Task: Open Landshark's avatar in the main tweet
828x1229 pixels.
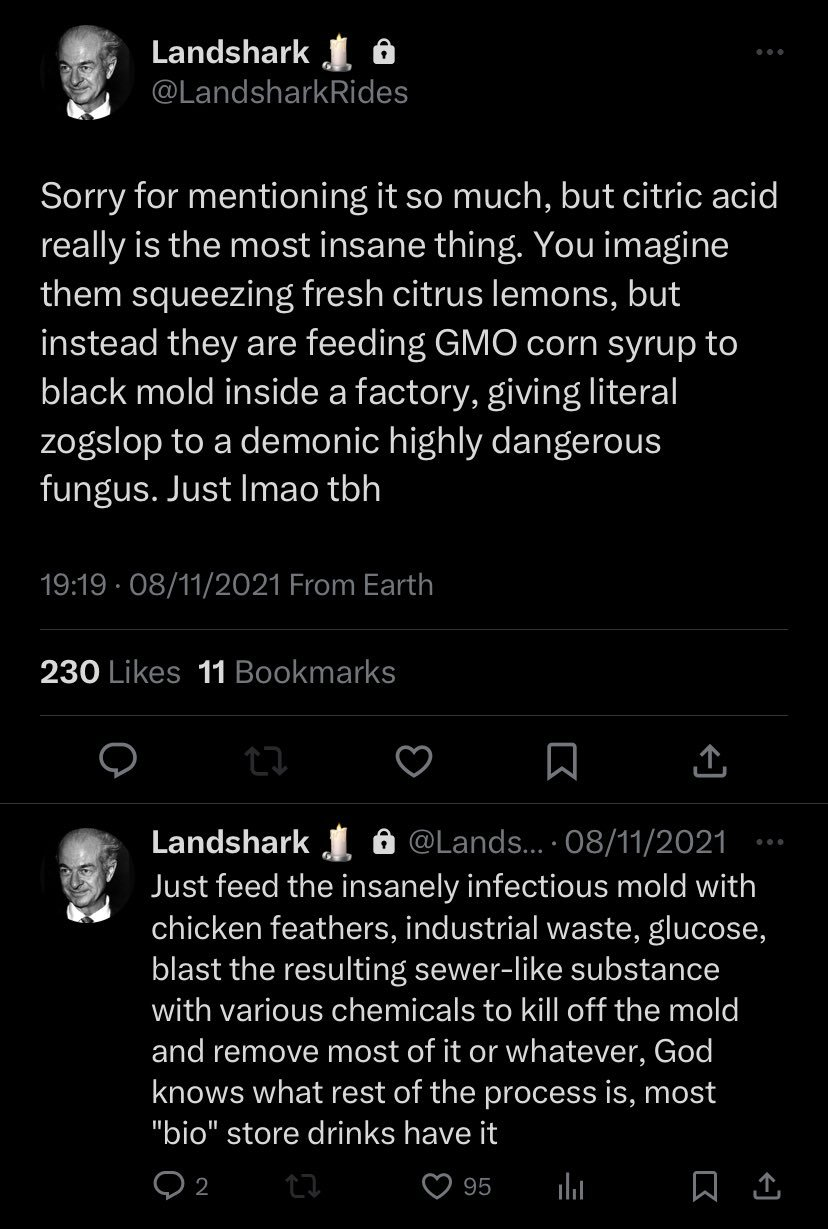Action: [88, 73]
